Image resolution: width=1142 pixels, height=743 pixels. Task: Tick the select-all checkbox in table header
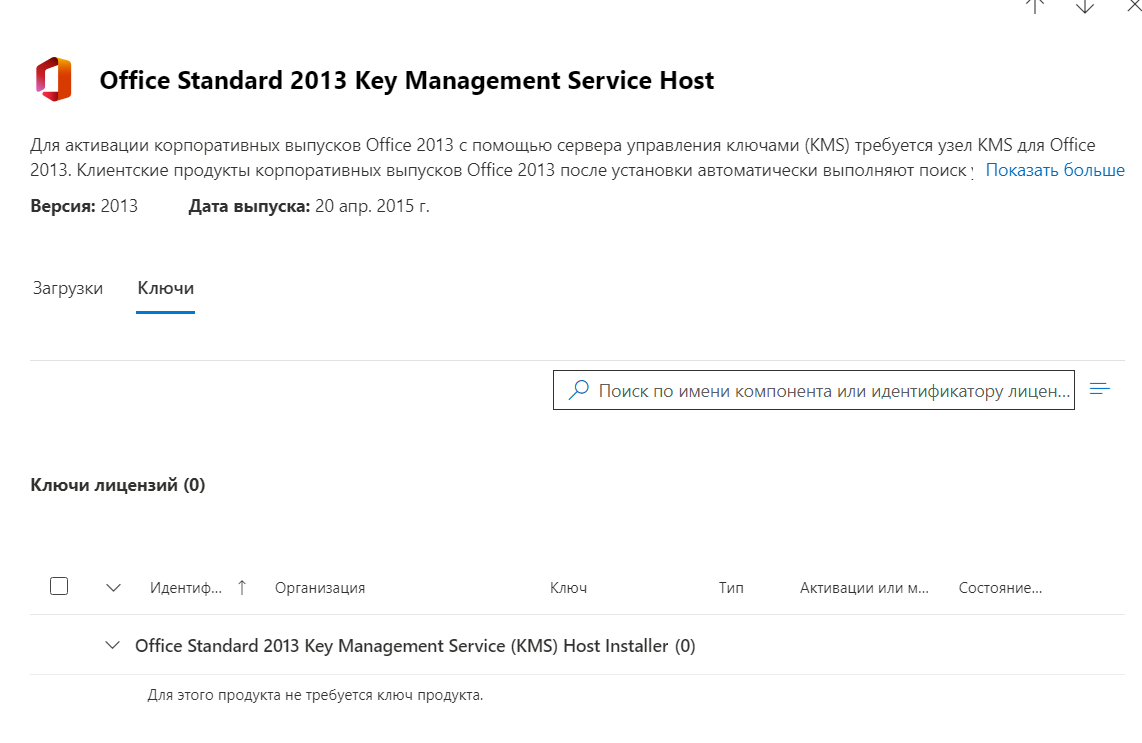59,587
